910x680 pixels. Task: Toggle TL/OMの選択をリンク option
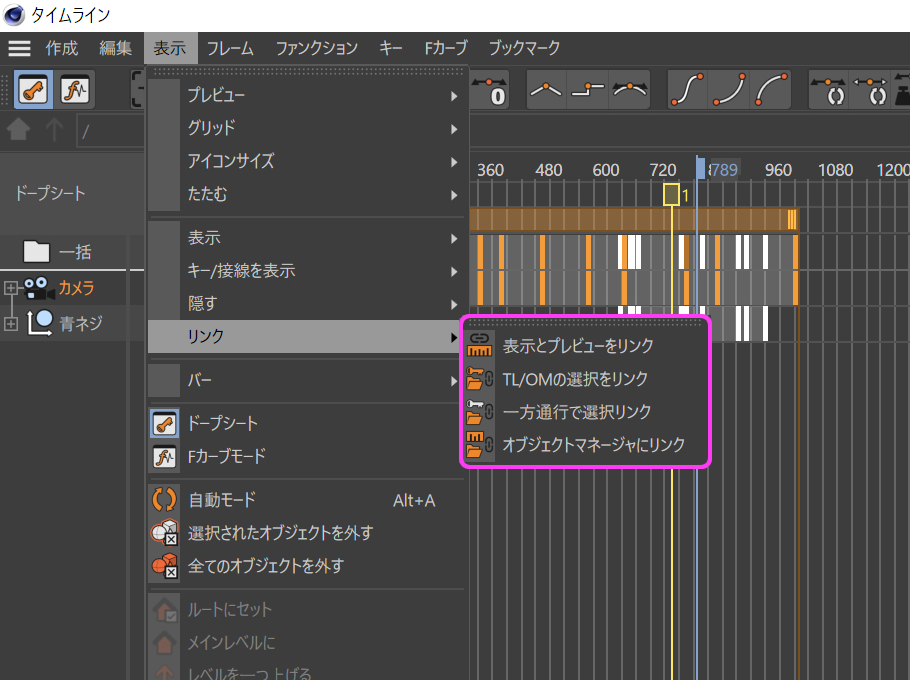tap(574, 379)
